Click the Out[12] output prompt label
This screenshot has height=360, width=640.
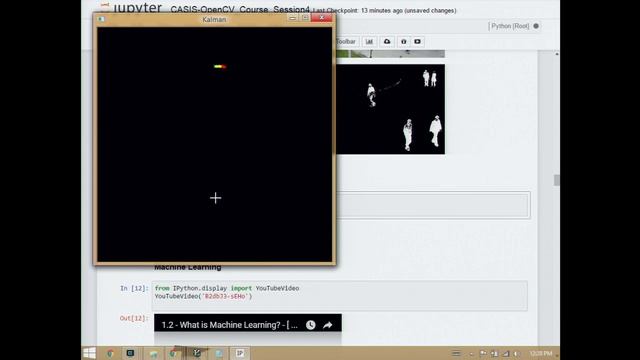click(x=134, y=318)
